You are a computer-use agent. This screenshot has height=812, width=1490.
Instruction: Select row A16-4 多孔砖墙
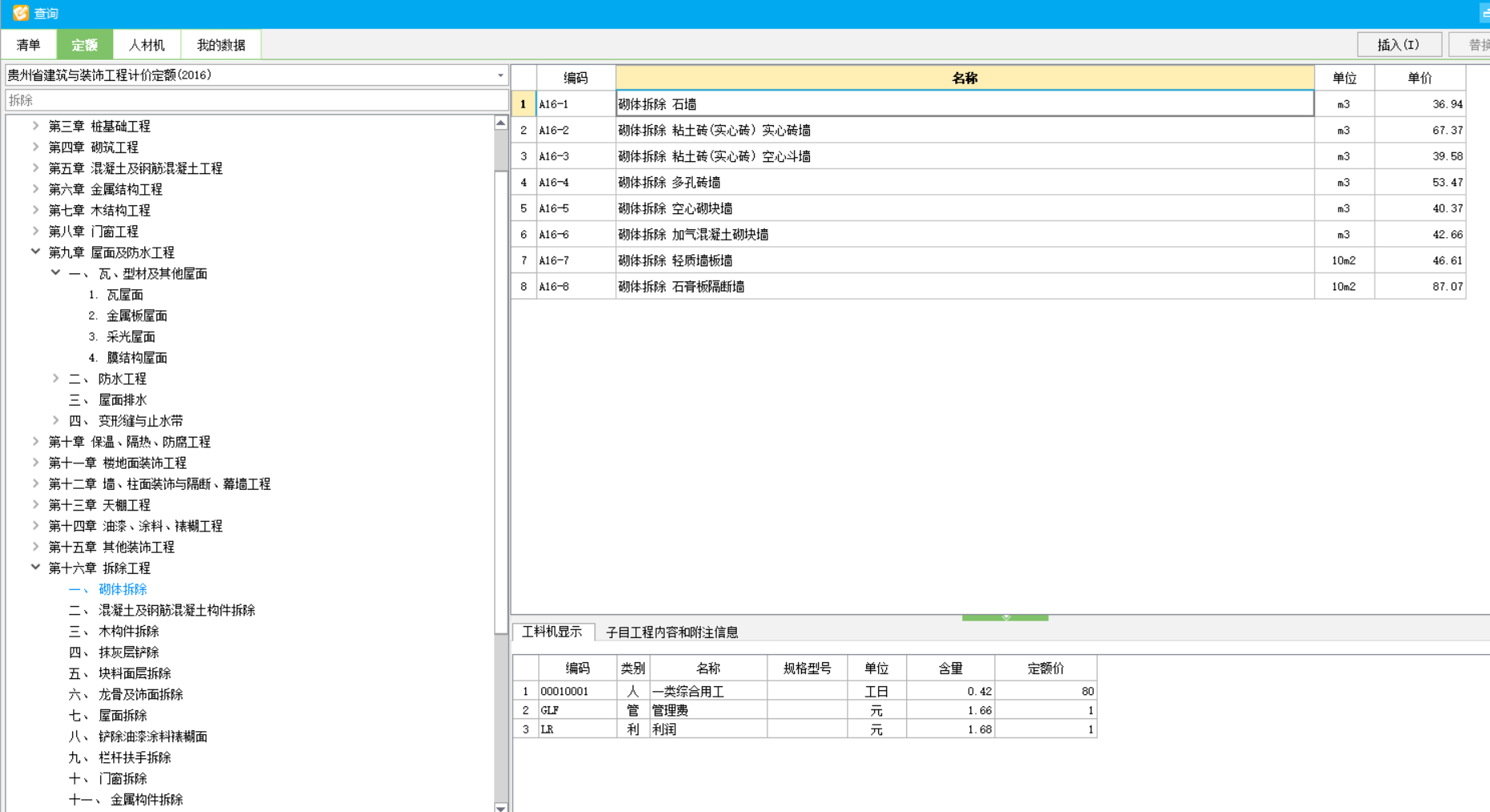point(989,182)
